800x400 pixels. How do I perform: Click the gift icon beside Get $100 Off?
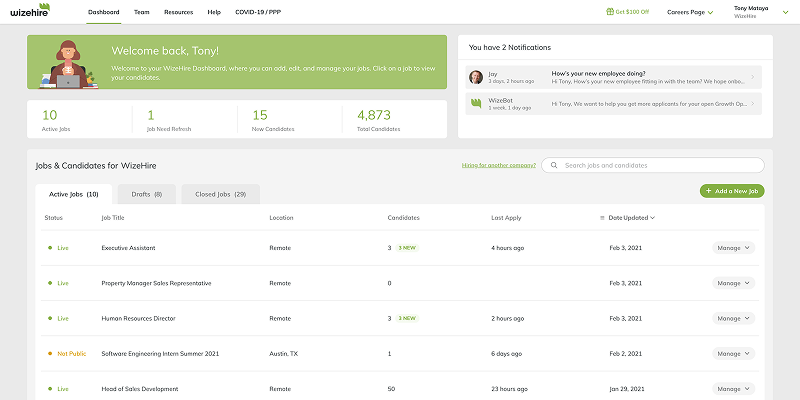(609, 12)
